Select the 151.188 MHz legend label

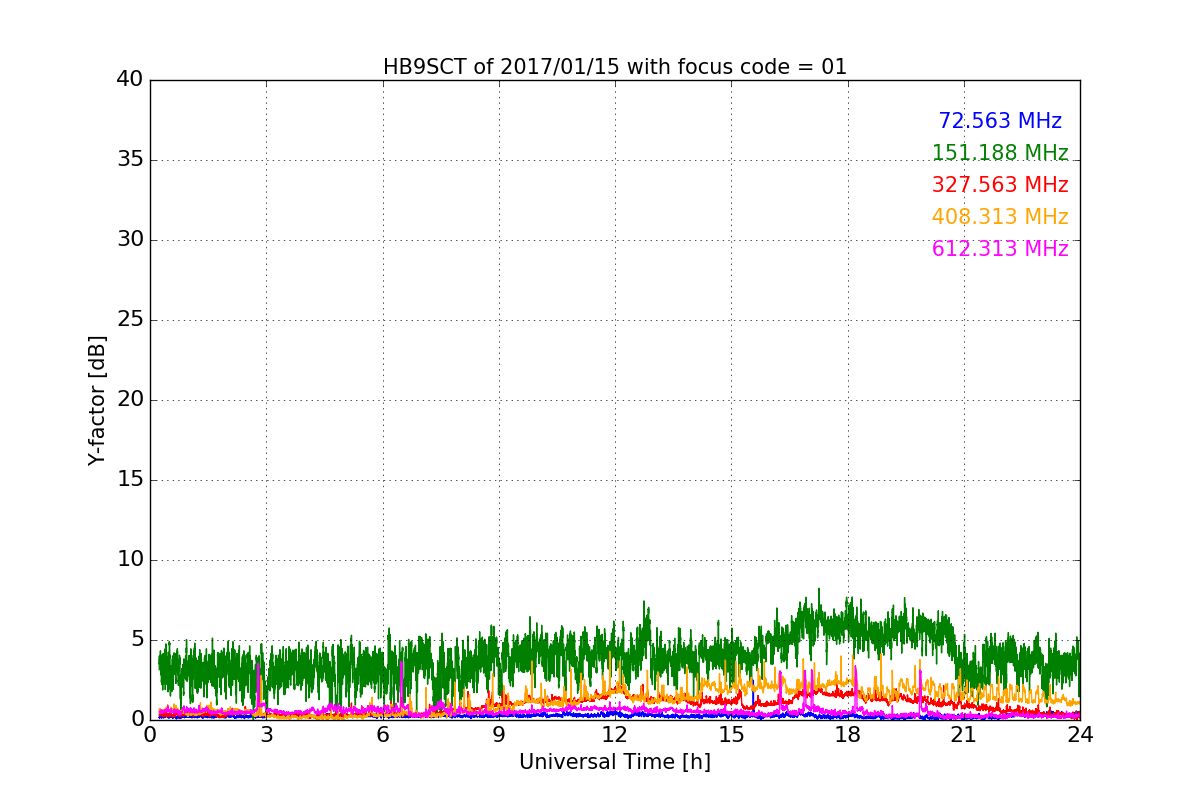tap(1000, 153)
